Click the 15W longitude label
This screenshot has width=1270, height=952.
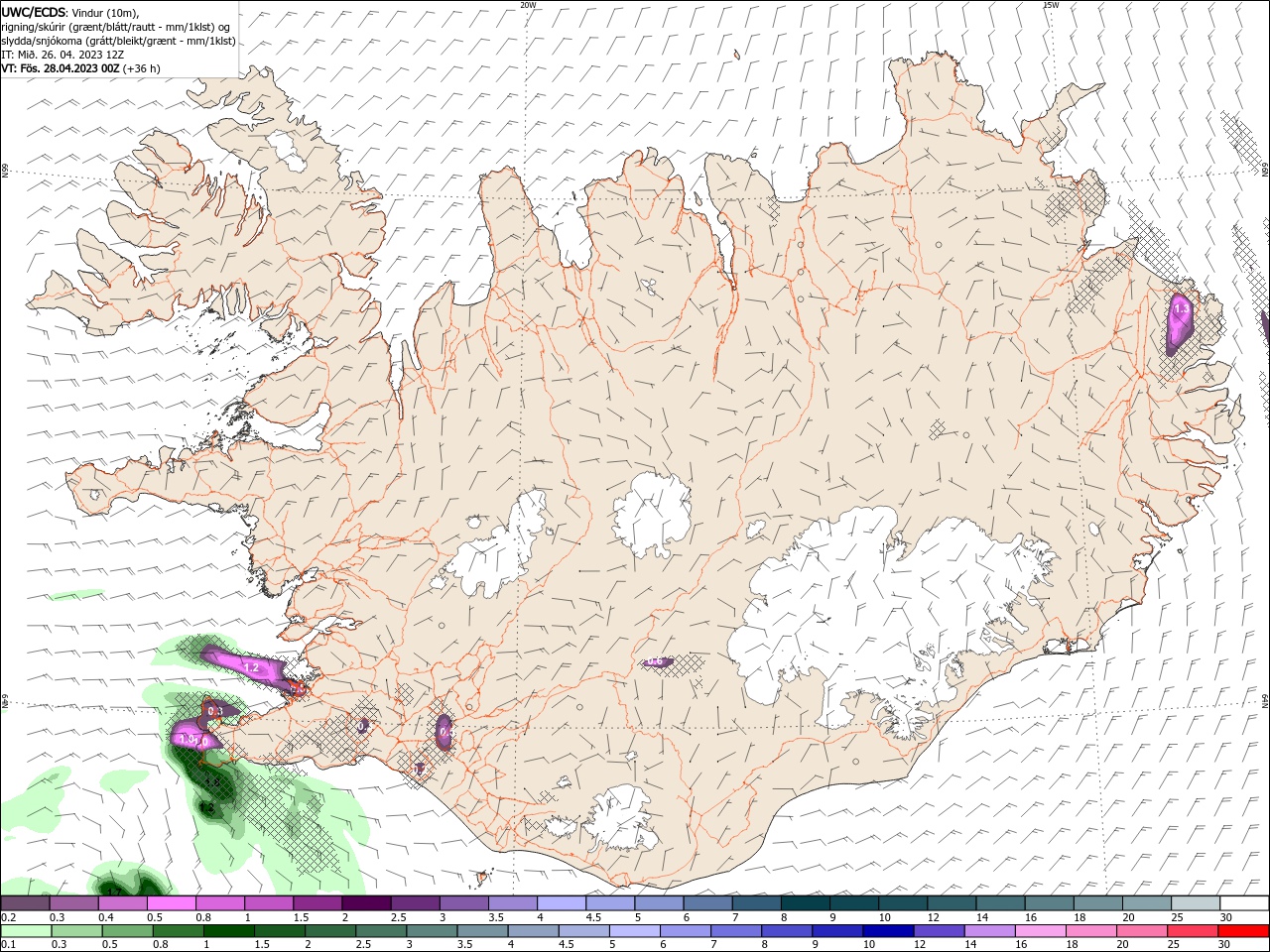(x=1051, y=5)
